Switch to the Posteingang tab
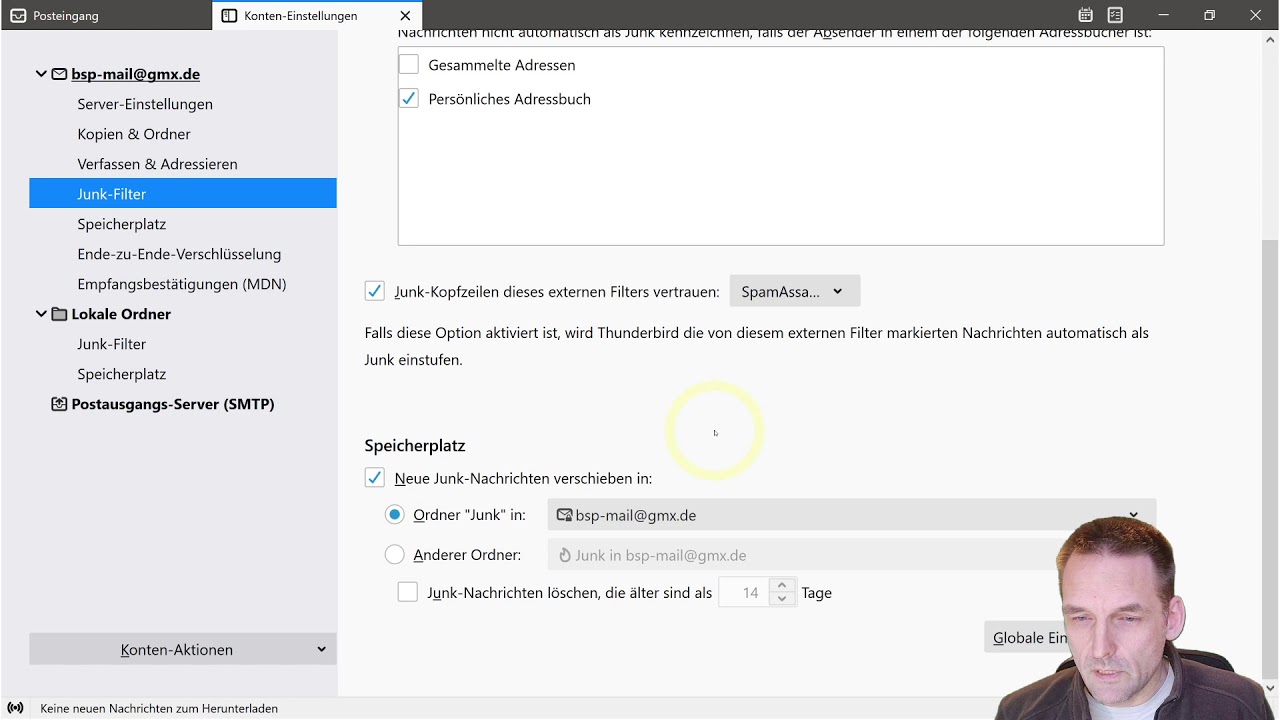The image size is (1280, 720). click(106, 16)
